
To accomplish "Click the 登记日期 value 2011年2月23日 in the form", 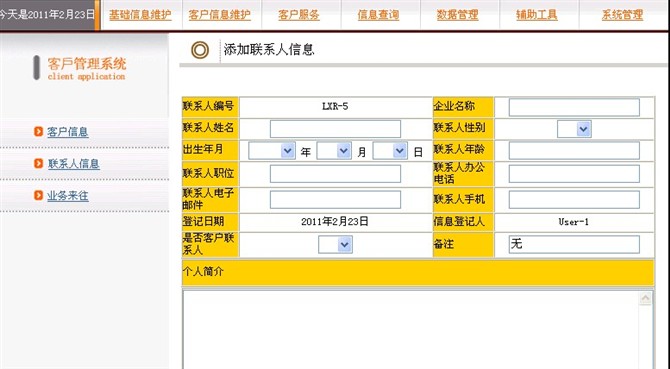I will point(335,222).
